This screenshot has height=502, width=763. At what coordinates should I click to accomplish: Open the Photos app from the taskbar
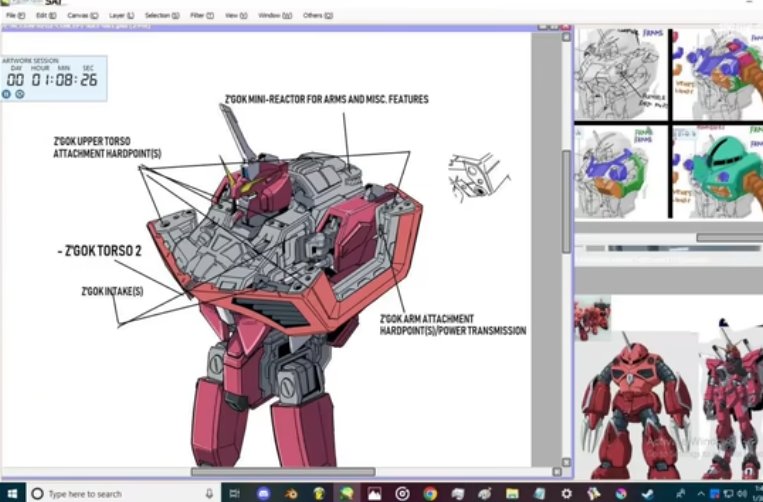(x=374, y=494)
